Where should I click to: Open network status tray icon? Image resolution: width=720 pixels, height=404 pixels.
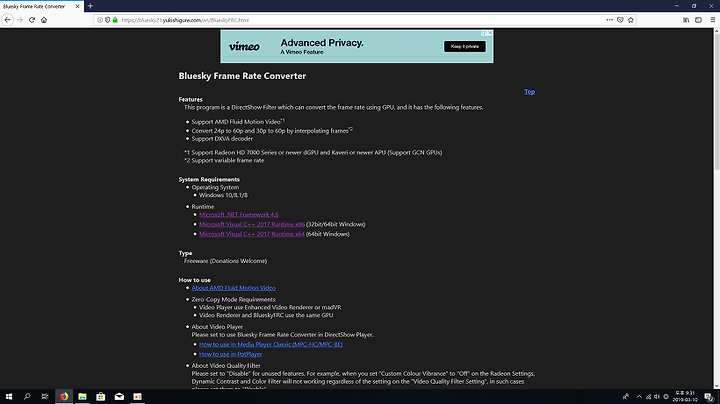[x=648, y=397]
